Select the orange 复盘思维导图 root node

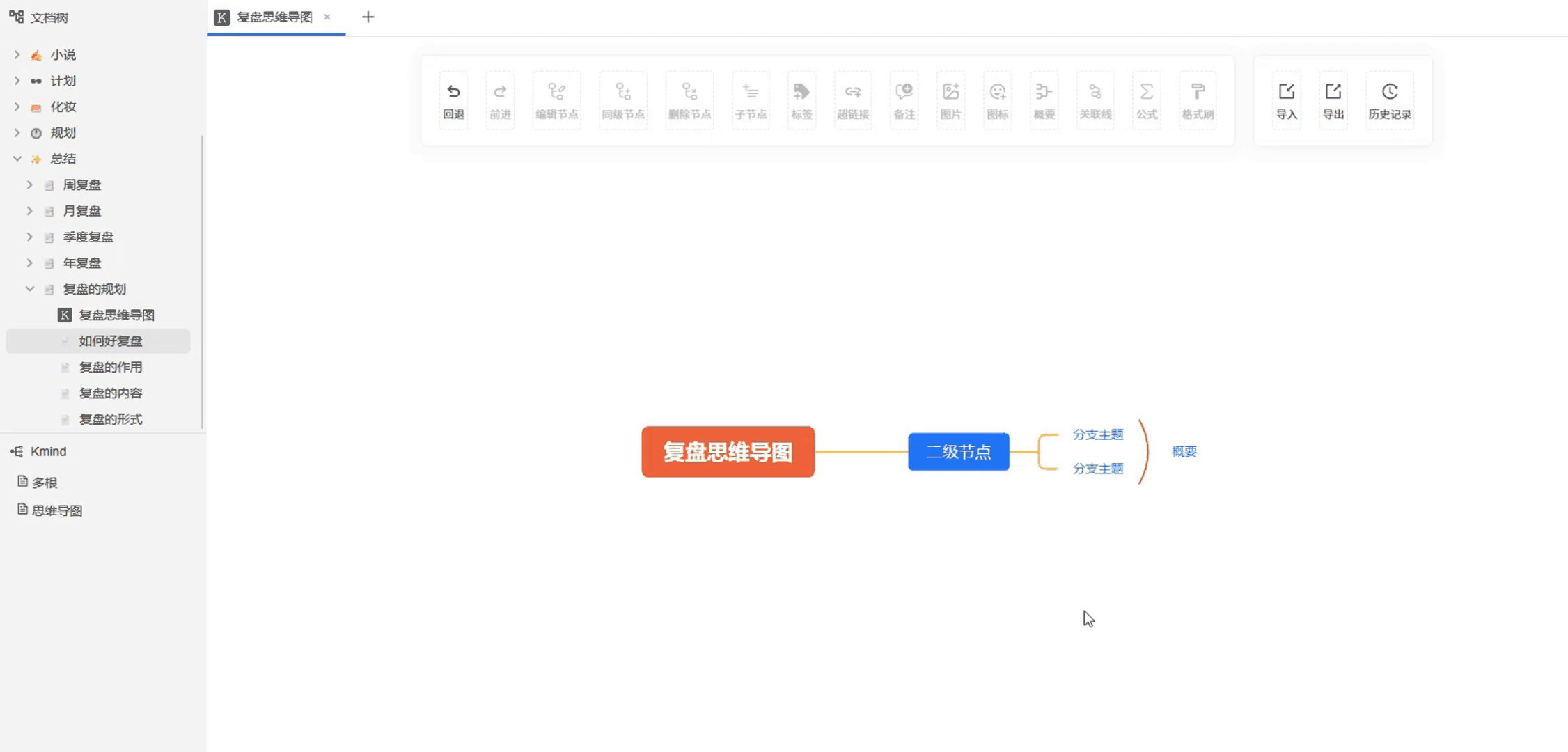coord(728,452)
